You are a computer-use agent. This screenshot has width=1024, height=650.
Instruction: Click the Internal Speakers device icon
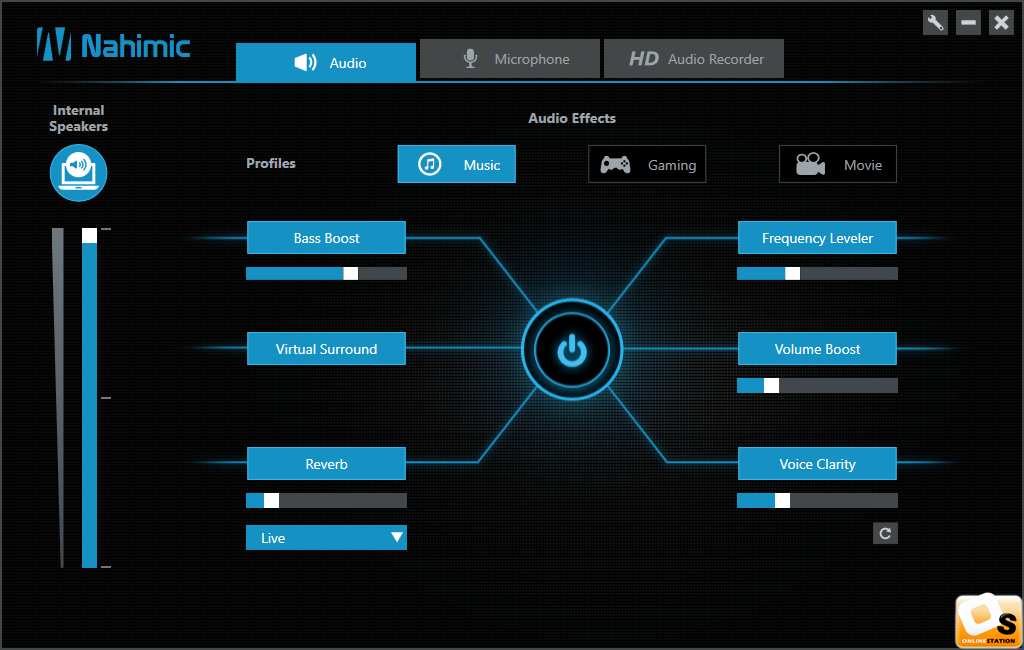78,173
